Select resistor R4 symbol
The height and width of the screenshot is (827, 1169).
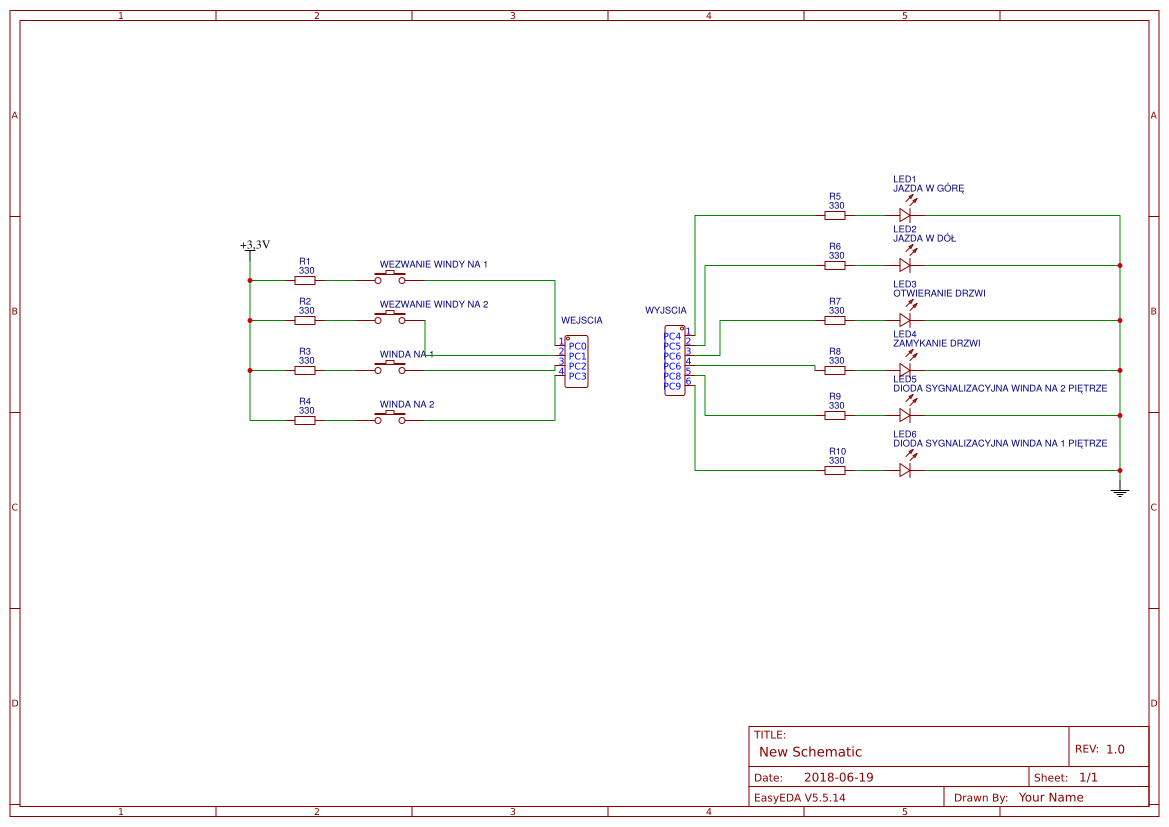click(x=305, y=421)
